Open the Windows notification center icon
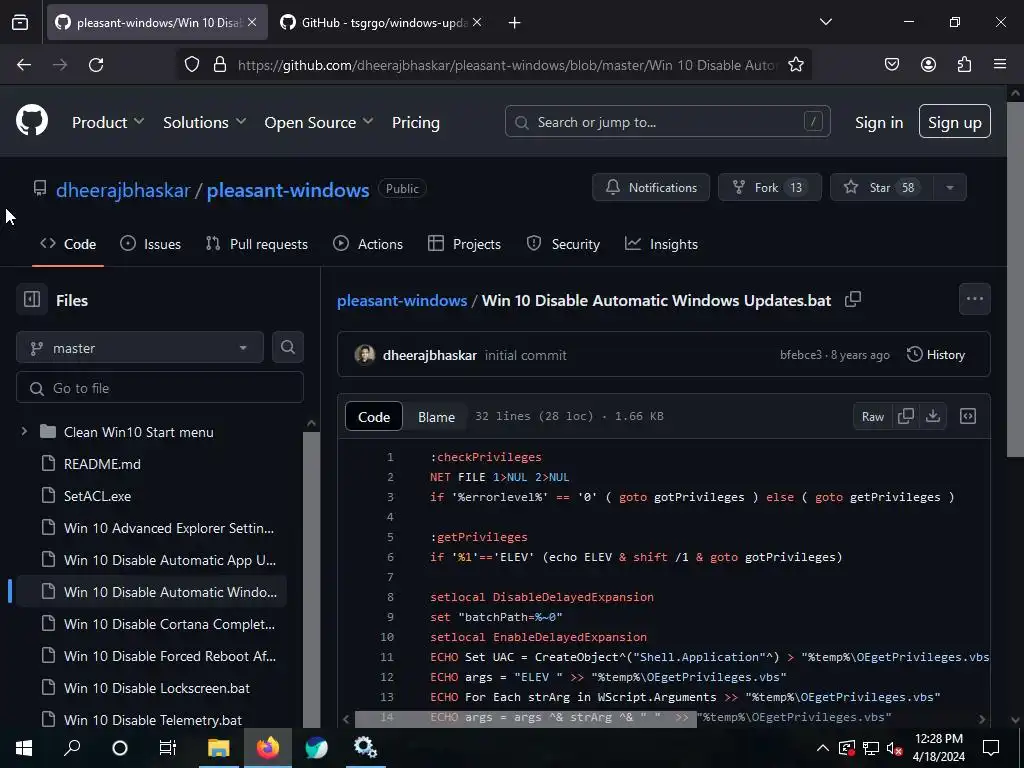 click(991, 748)
